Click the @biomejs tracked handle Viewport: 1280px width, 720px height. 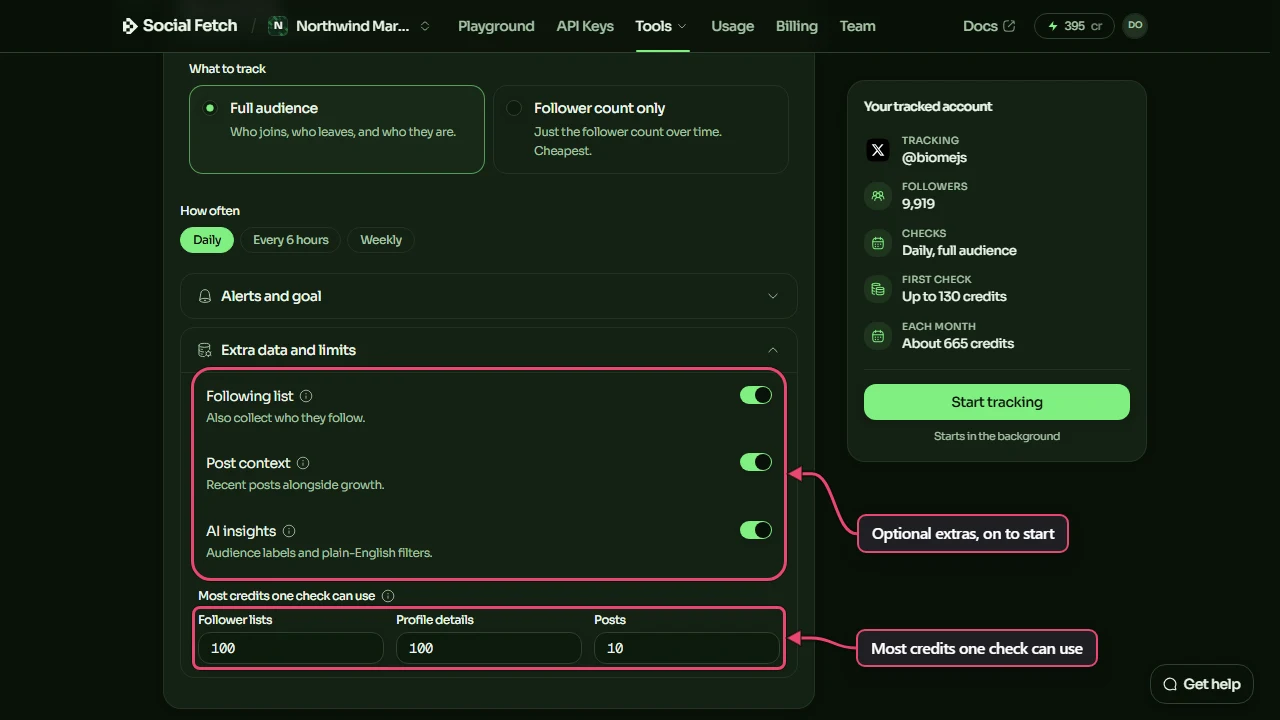[x=934, y=157]
